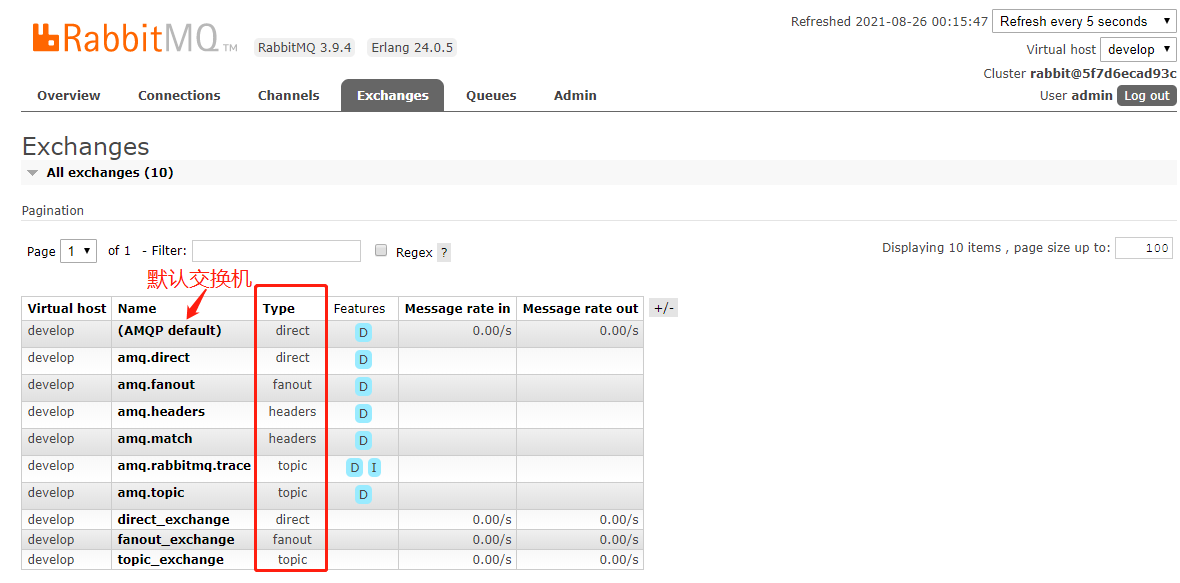Open the topic_exchange exchange
The height and width of the screenshot is (583, 1180).
tap(171, 560)
